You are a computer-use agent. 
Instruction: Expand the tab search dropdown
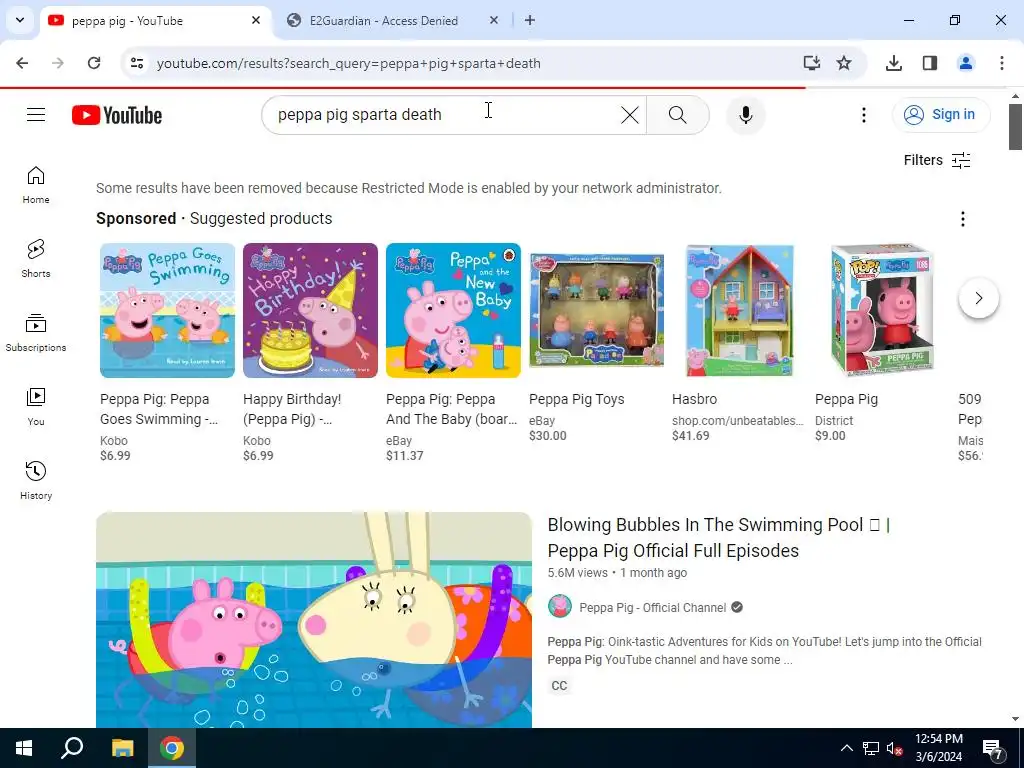point(20,21)
